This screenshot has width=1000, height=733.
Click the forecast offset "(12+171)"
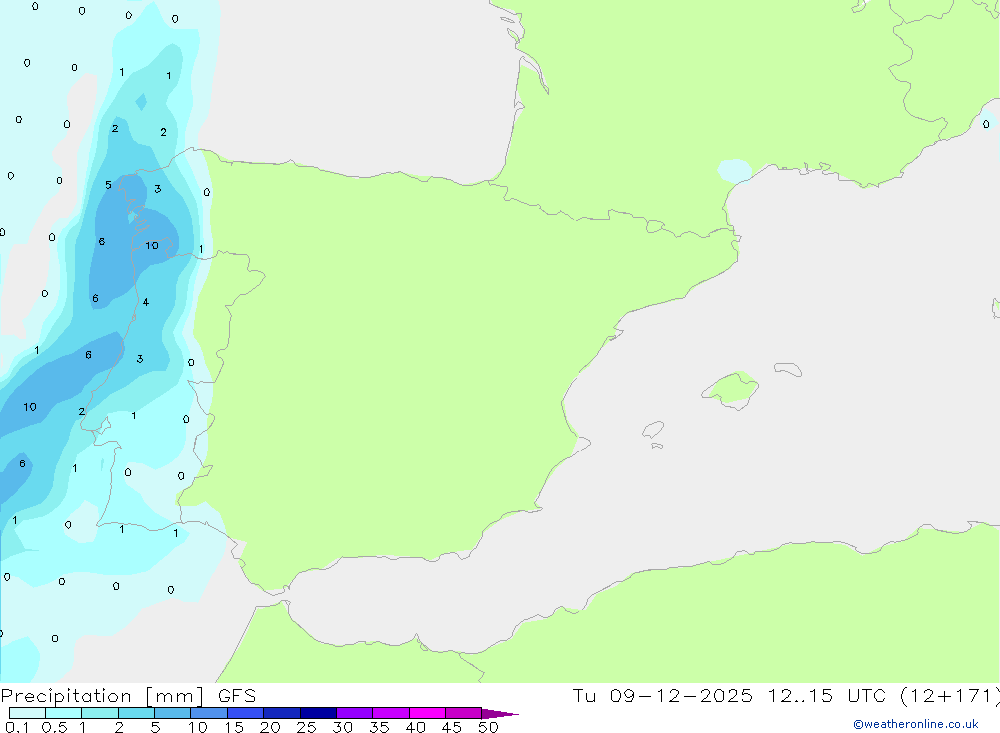coord(950,695)
